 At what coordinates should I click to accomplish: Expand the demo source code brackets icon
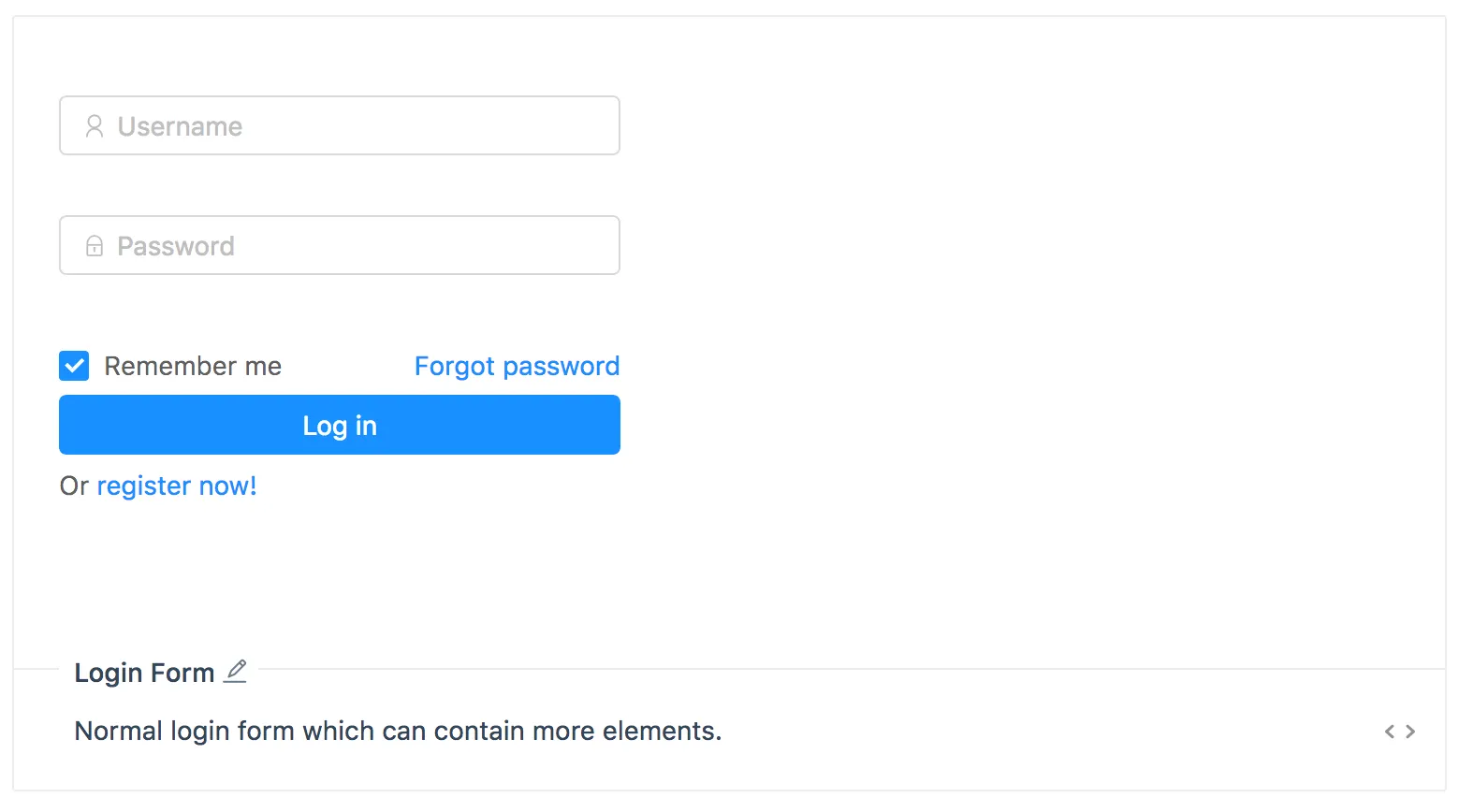(x=1400, y=732)
